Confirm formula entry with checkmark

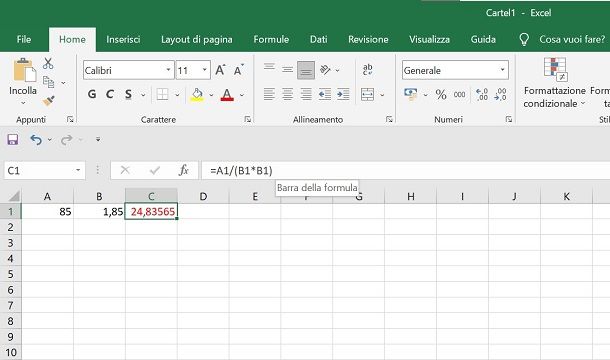point(154,170)
